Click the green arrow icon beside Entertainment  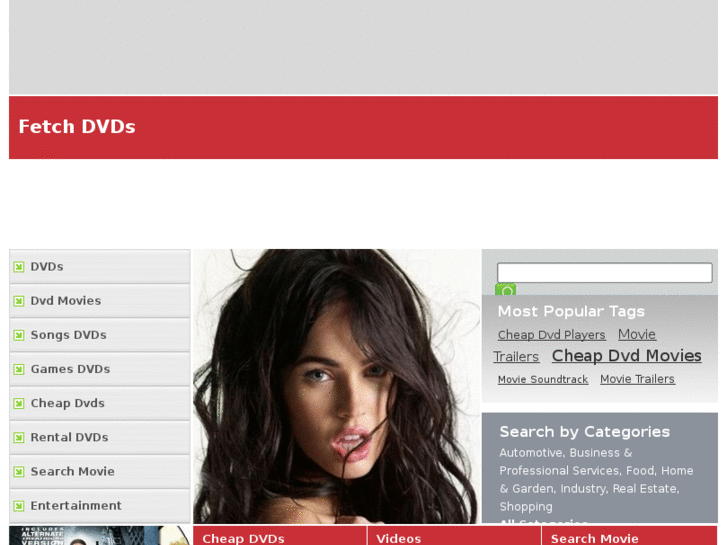point(19,506)
